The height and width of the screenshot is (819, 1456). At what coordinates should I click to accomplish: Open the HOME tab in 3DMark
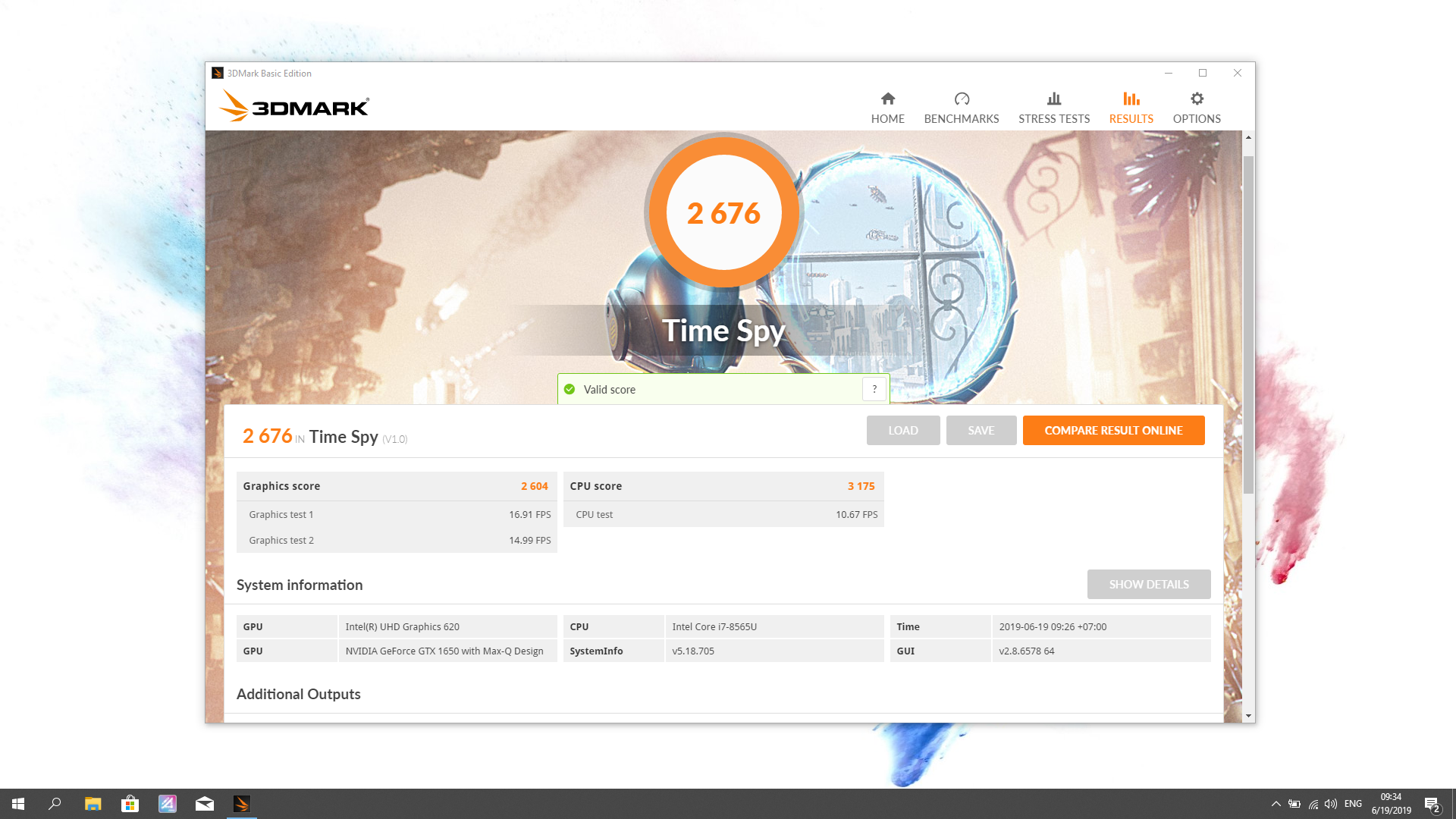pyautogui.click(x=887, y=108)
